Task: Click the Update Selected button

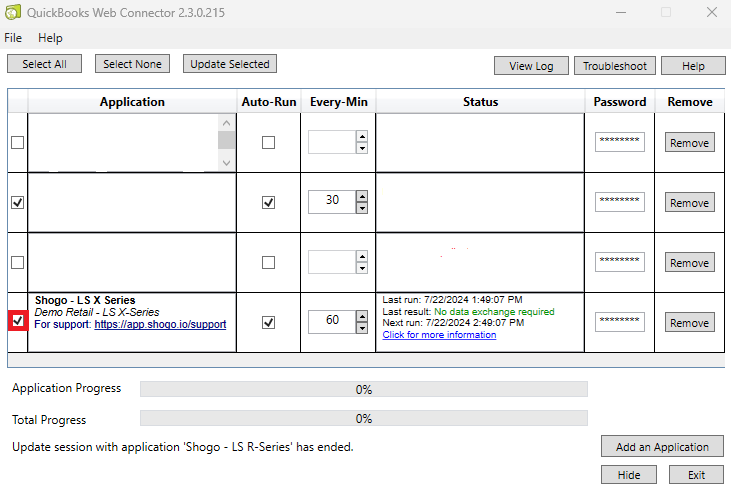Action: tap(230, 64)
